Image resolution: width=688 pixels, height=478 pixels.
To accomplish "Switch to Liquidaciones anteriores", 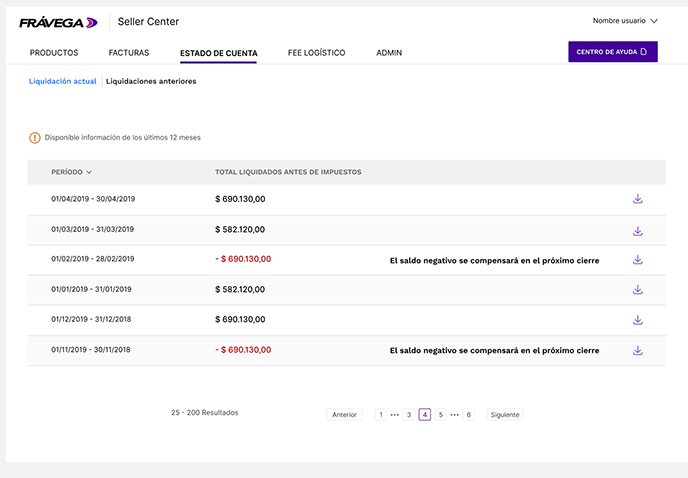I will 151,81.
